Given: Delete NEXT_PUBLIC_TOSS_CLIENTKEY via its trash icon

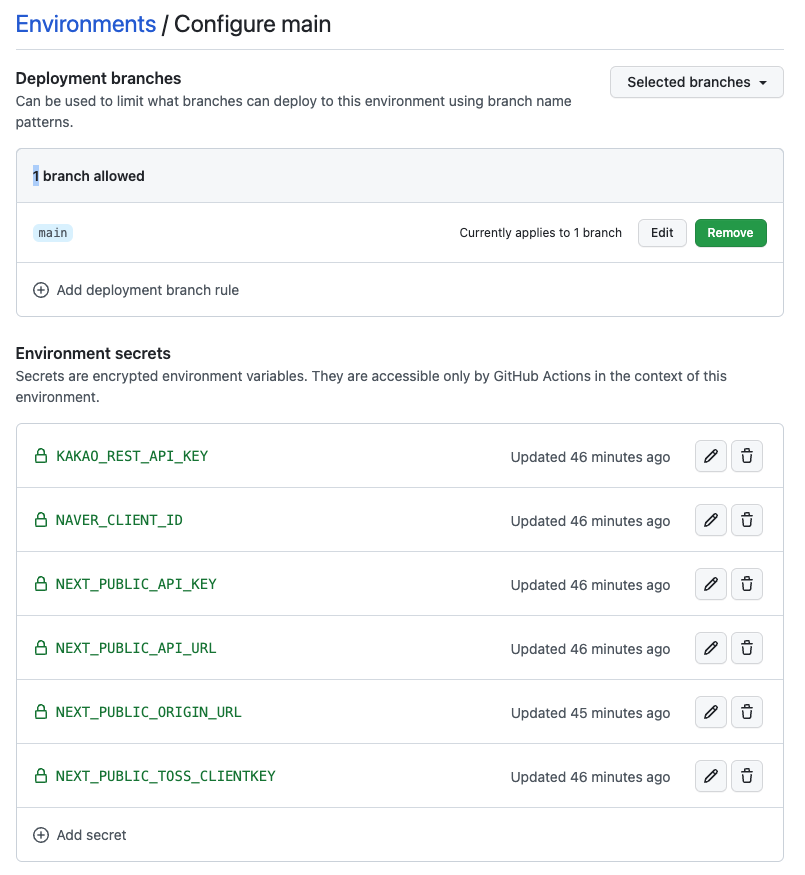Looking at the screenshot, I should (x=747, y=776).
